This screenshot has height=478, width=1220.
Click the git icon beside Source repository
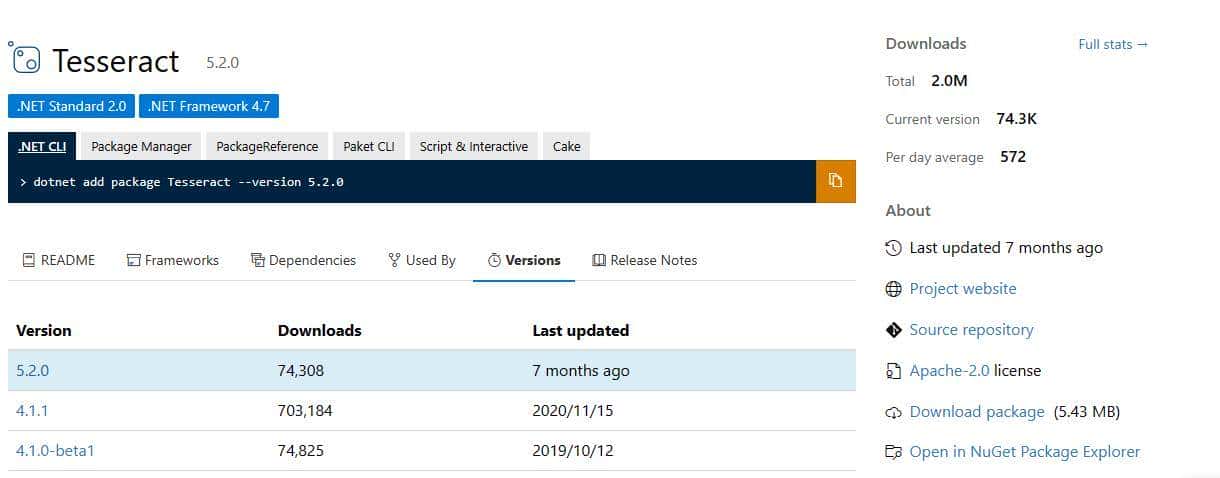894,330
